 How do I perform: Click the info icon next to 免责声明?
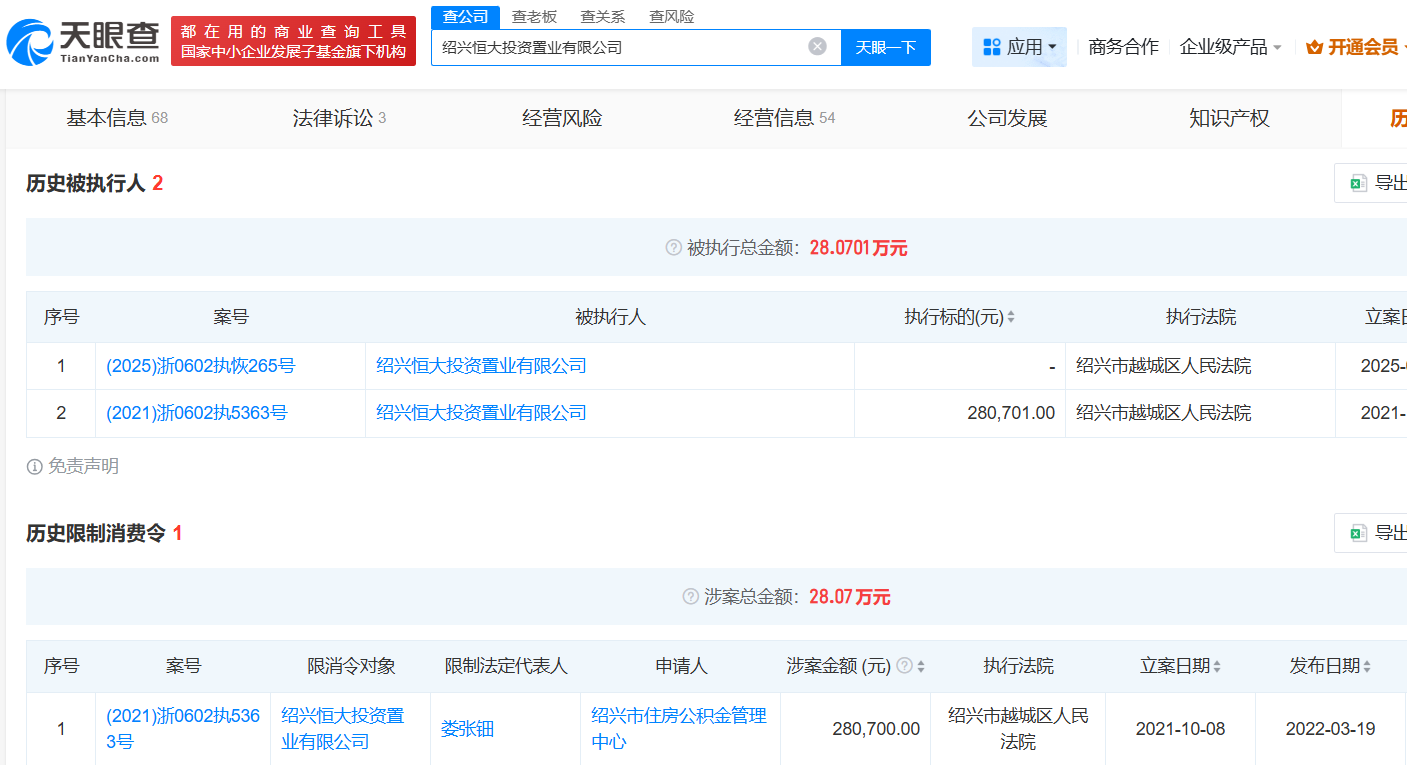[x=35, y=466]
